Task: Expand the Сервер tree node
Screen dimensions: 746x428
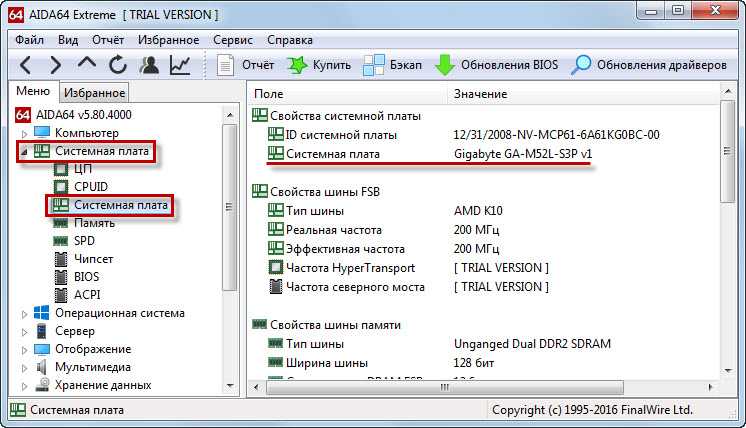Action: [x=24, y=332]
